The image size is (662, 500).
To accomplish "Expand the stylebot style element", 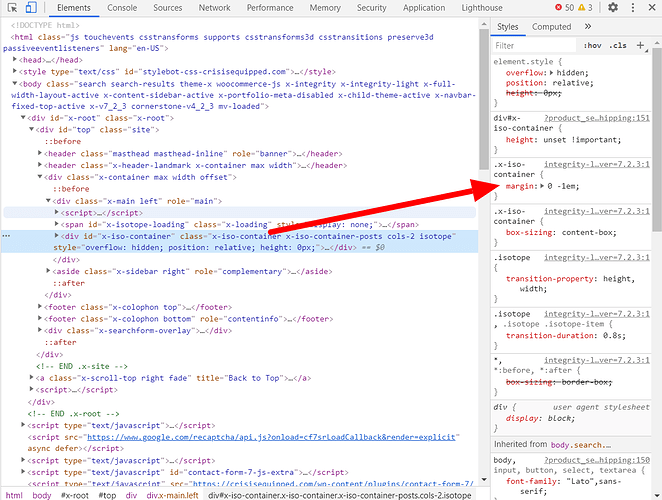I will pos(15,71).
